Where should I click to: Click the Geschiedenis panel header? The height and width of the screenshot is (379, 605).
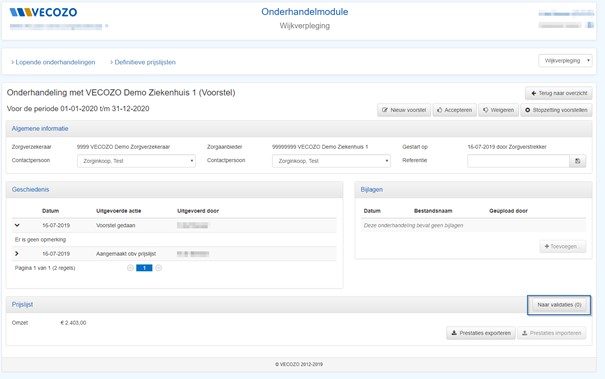tap(174, 190)
